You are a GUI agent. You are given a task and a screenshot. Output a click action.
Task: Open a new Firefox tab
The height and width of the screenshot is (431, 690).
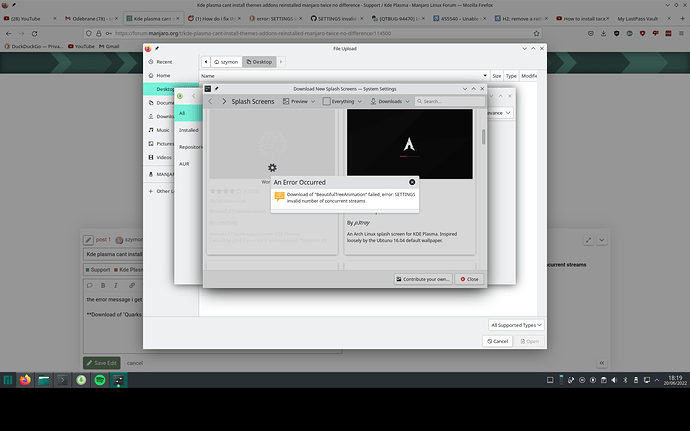point(683,18)
